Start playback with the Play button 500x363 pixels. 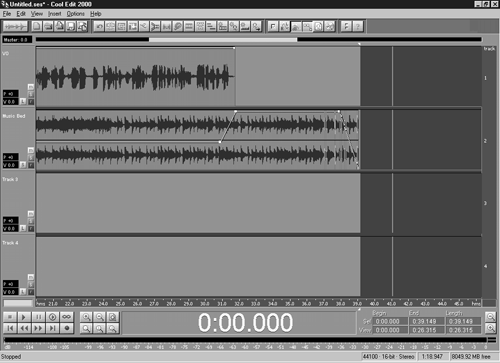(24, 317)
